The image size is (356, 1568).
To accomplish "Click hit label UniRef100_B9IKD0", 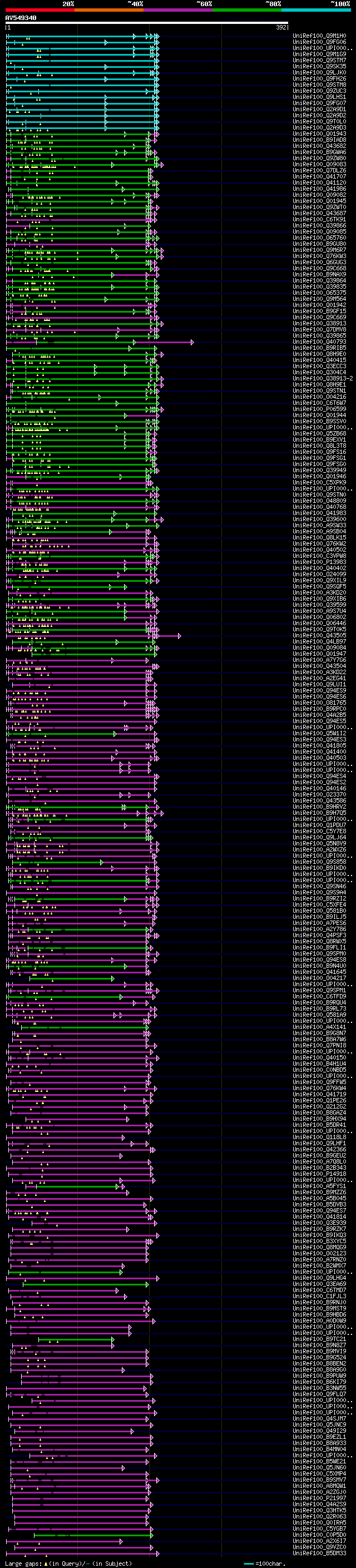I will [319, 868].
